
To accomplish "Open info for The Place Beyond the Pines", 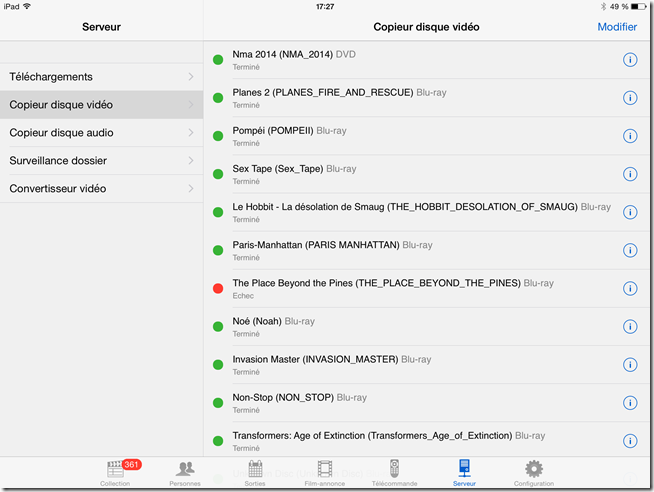I will coord(630,289).
